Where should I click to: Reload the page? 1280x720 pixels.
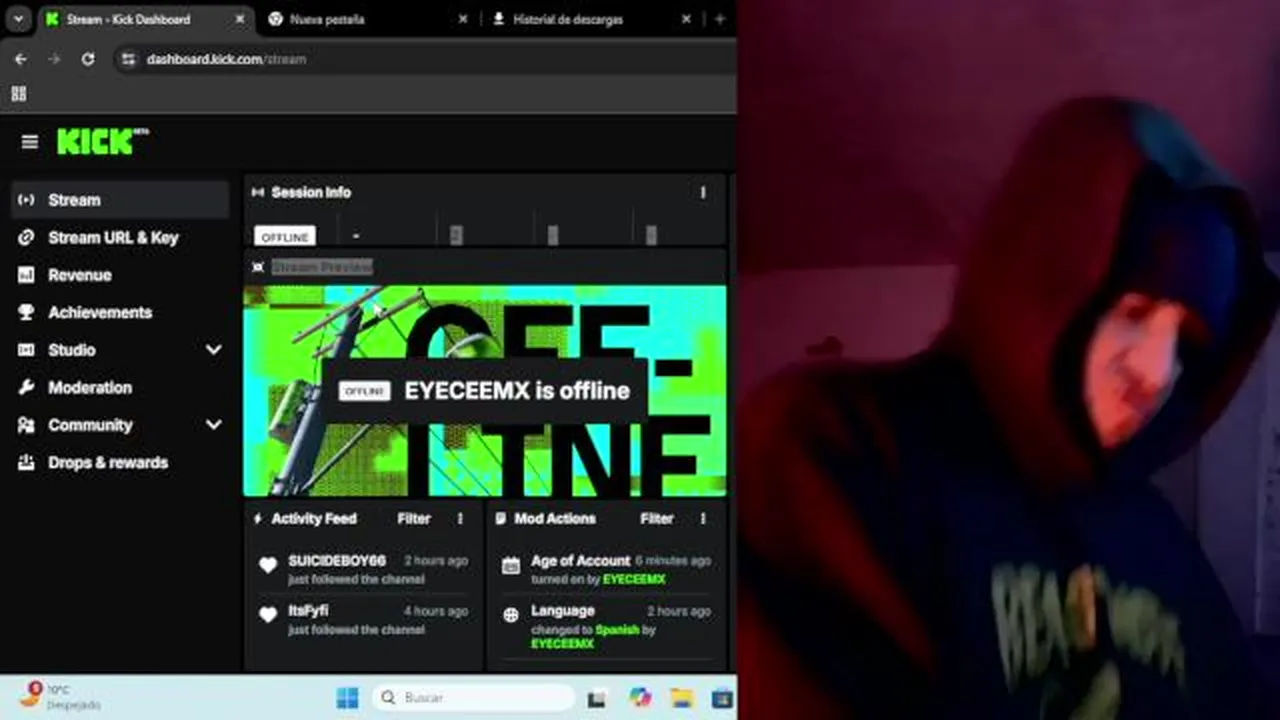[x=88, y=59]
